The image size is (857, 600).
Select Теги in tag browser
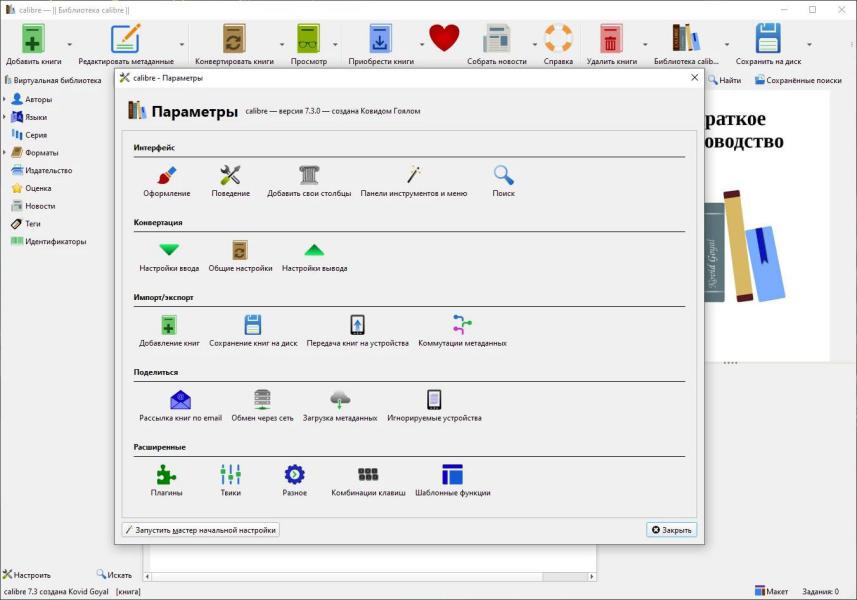click(26, 223)
